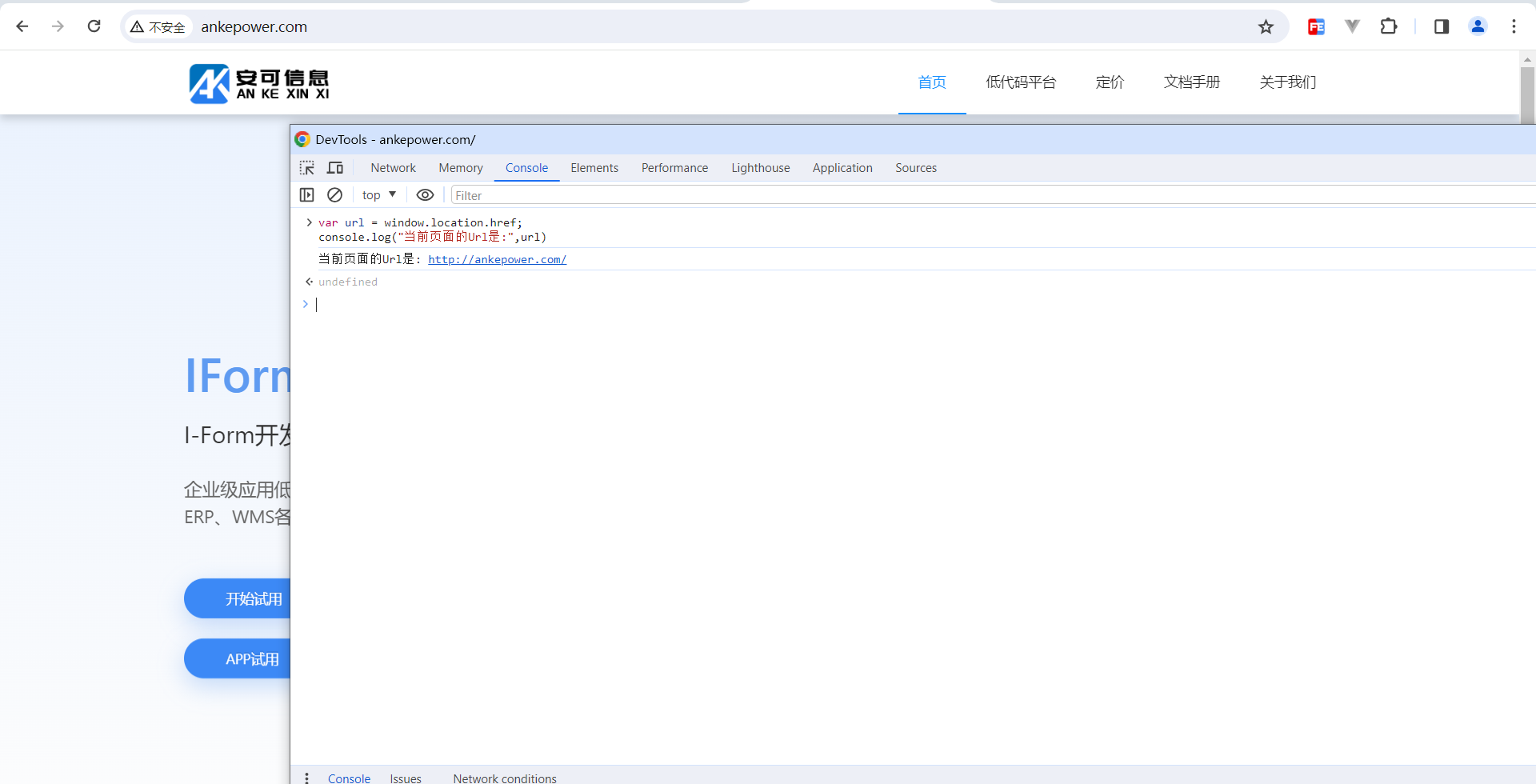1536x784 pixels.
Task: Open the browser Extensions puzzle icon
Action: [1389, 26]
